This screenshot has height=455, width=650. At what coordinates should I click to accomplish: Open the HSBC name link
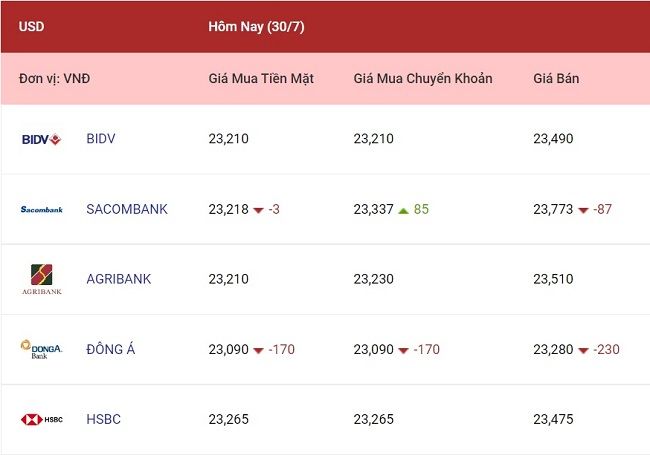(103, 419)
